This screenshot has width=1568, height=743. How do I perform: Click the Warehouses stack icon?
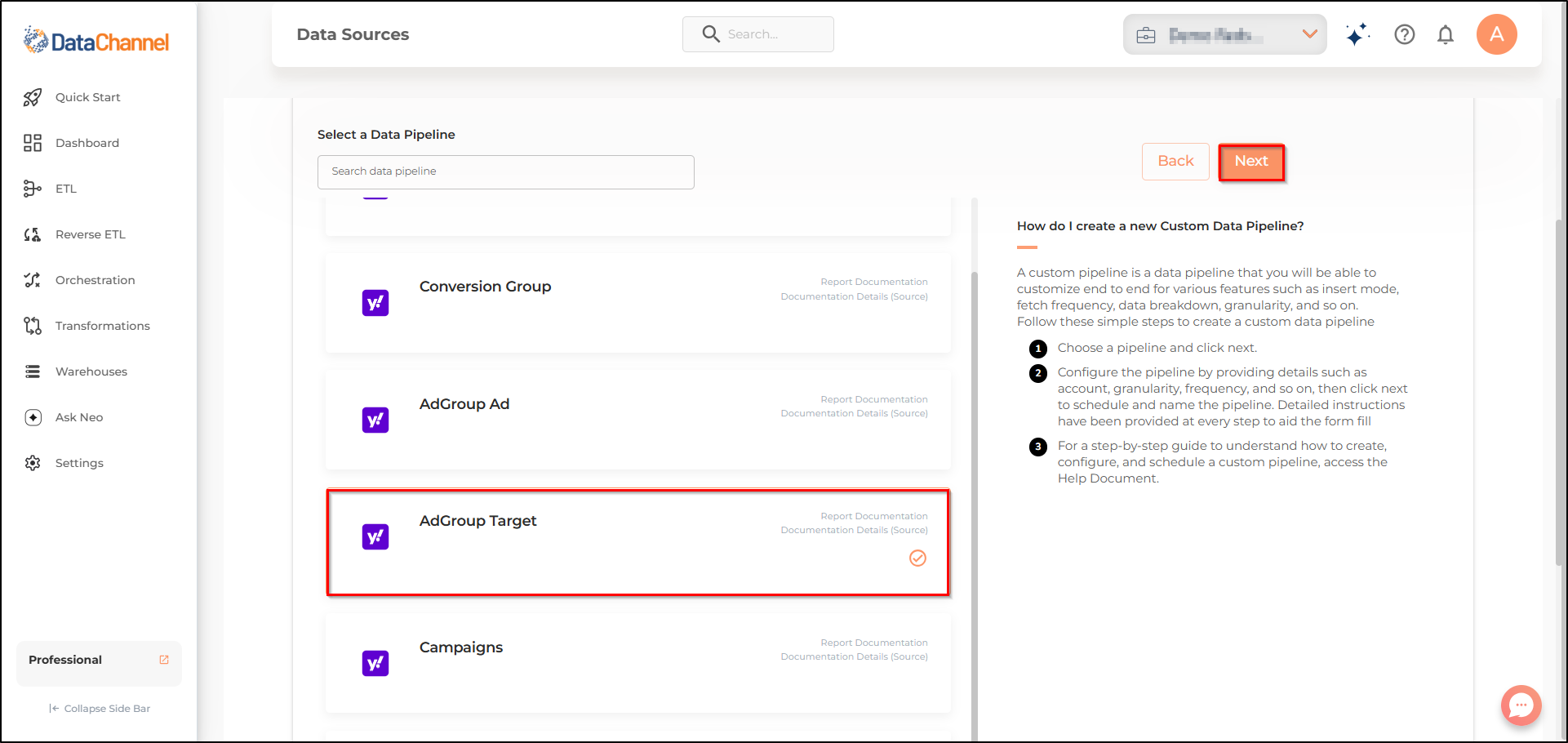point(33,371)
